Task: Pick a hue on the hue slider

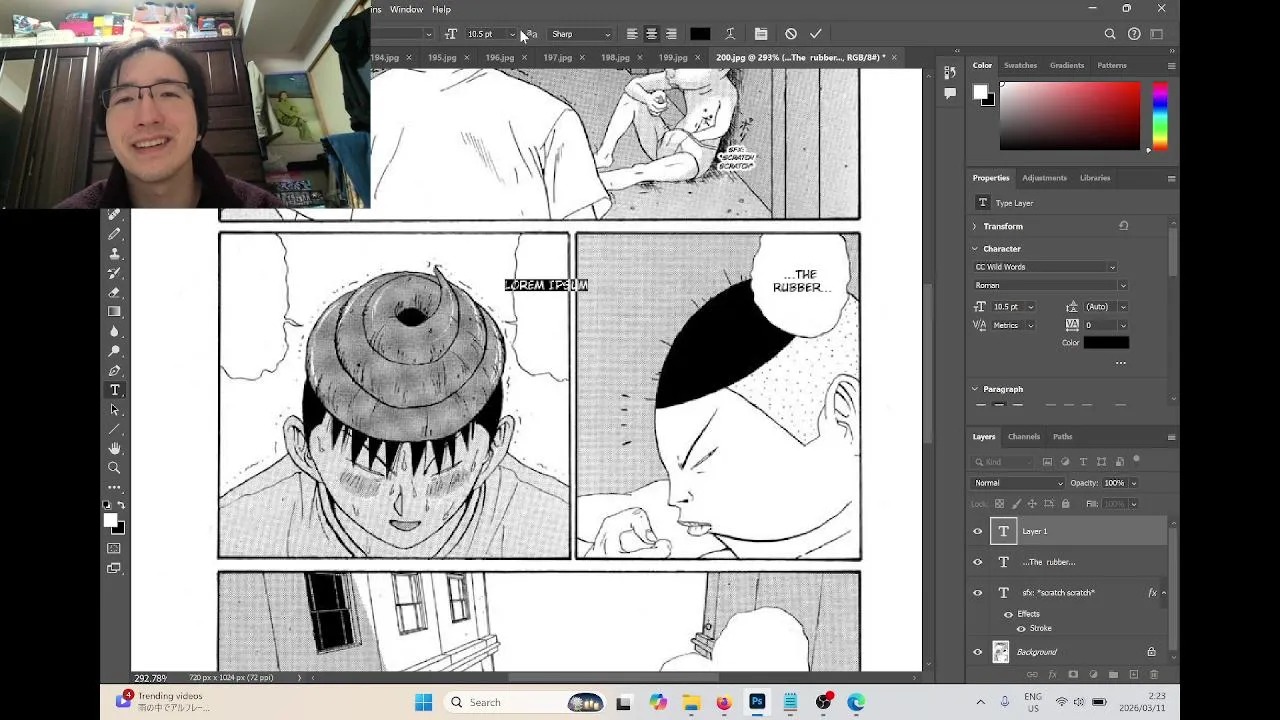Action: 1159,117
